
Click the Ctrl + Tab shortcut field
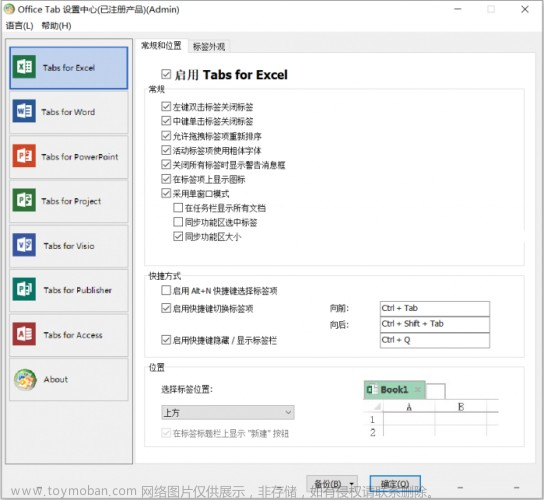pyautogui.click(x=435, y=308)
